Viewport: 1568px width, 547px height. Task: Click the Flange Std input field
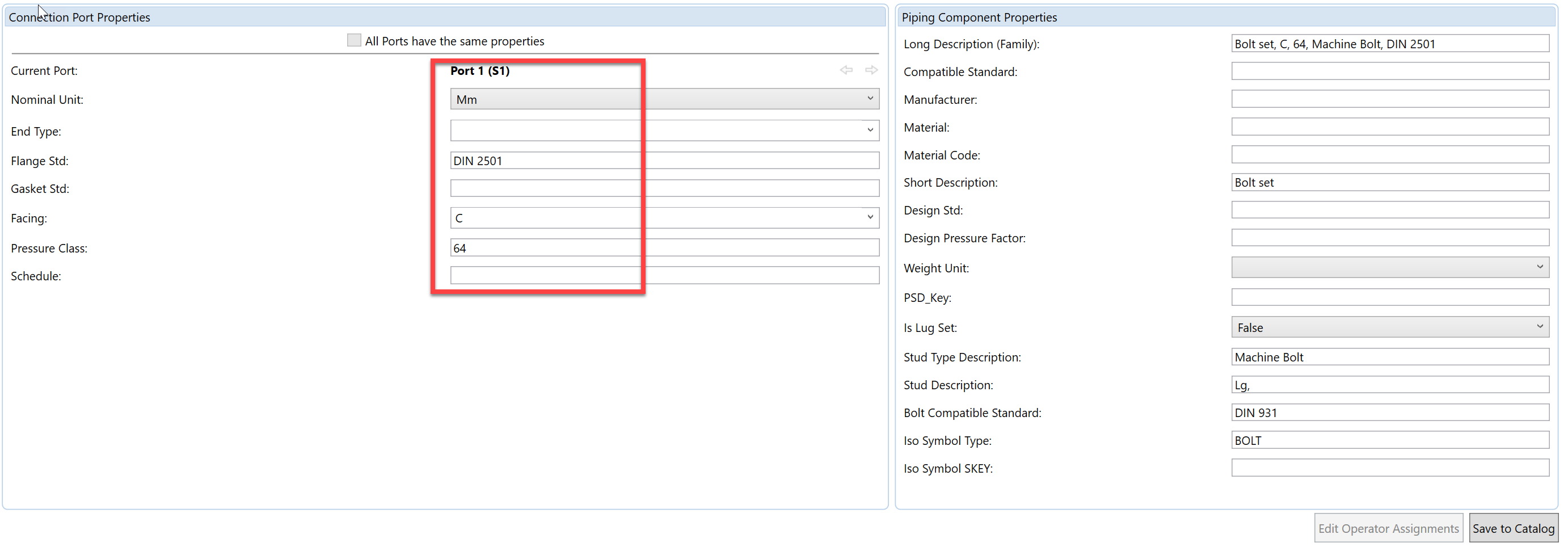[664, 161]
